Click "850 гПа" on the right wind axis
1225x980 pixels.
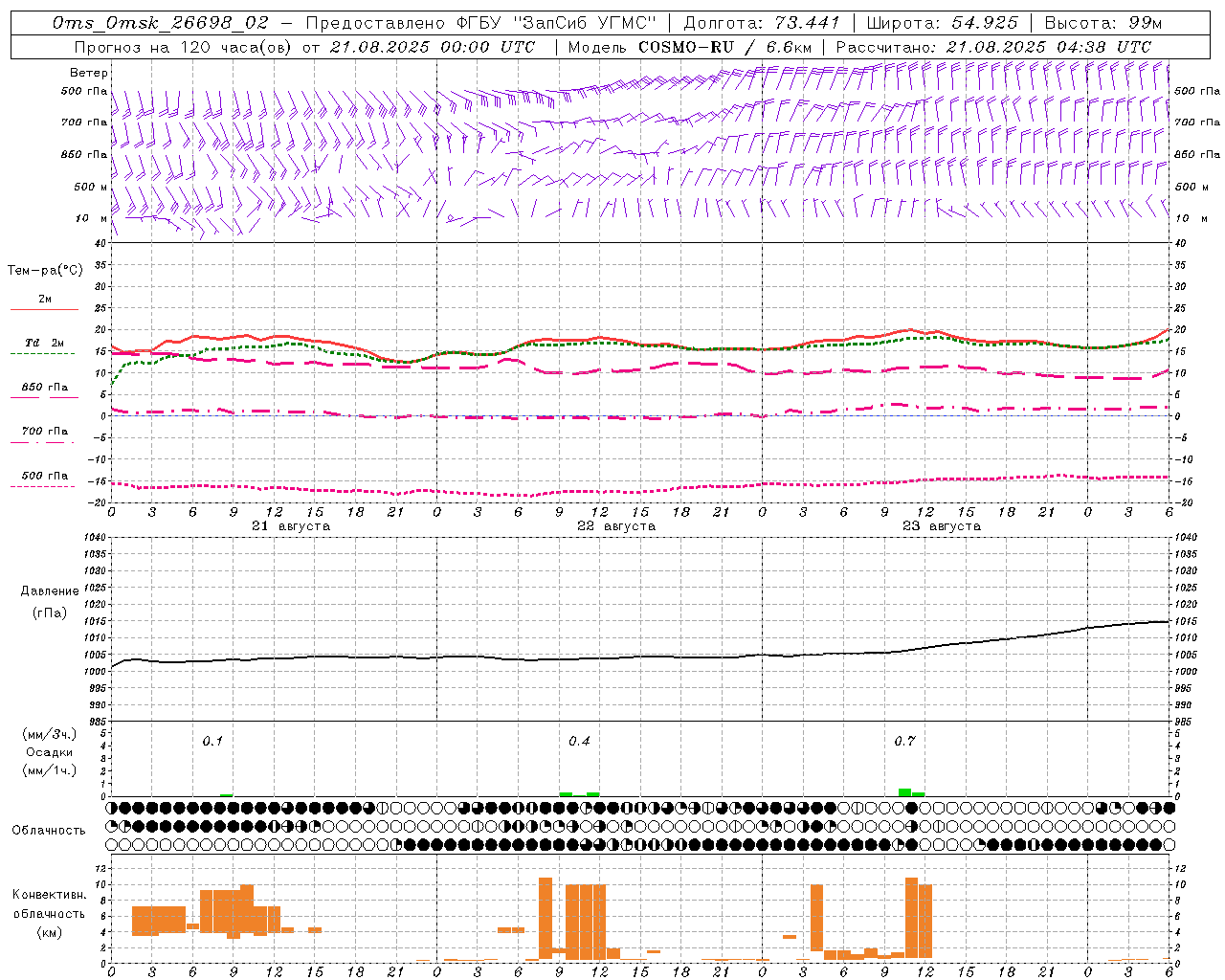[x=1197, y=154]
